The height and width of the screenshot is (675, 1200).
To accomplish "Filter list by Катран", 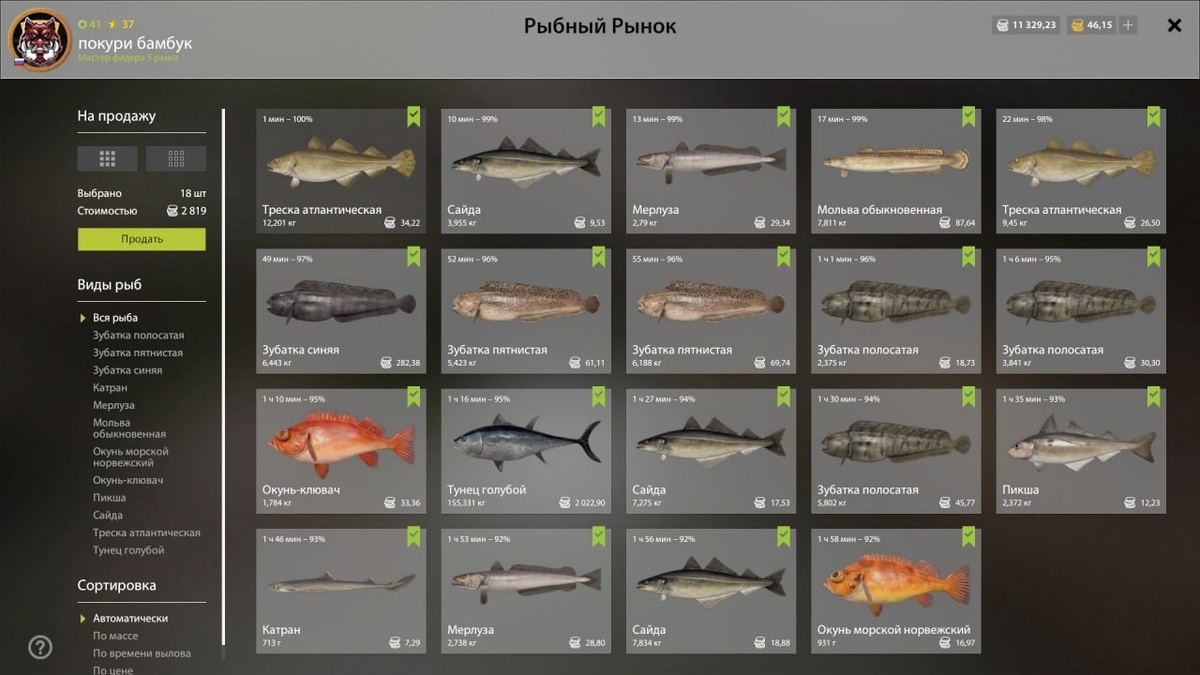I will (110, 387).
